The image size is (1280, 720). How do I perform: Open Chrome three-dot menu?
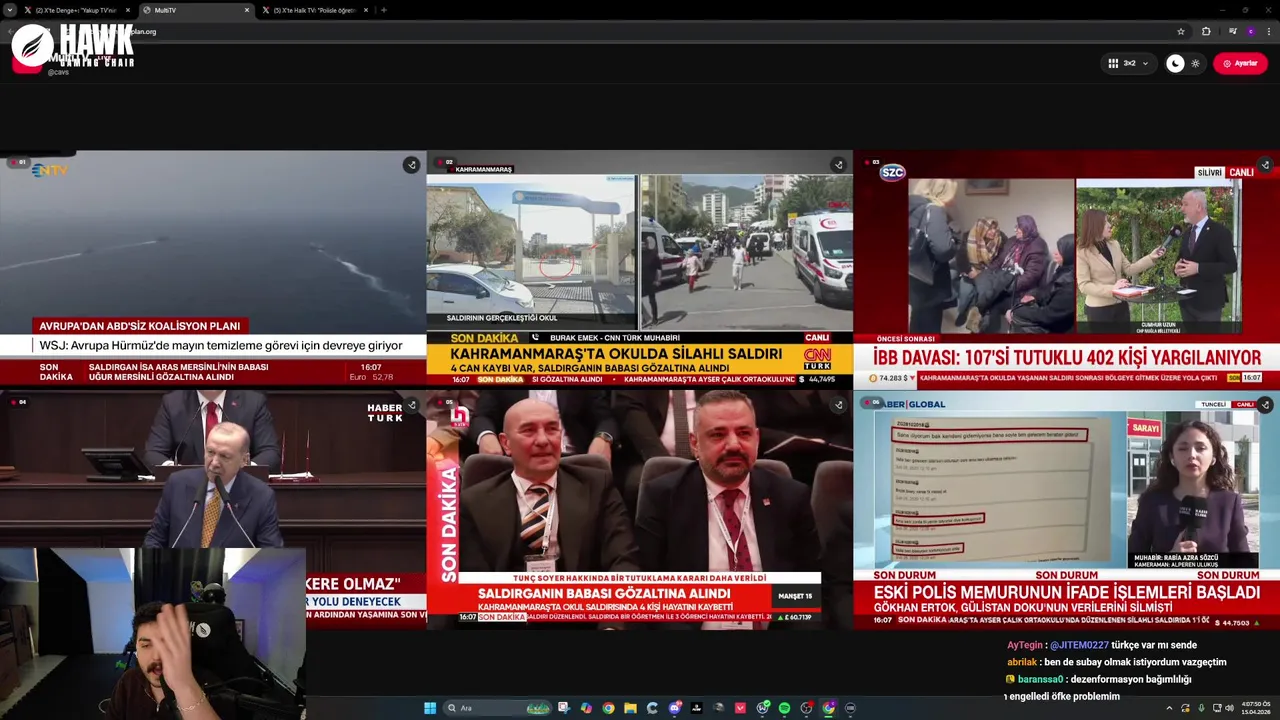(x=1268, y=31)
